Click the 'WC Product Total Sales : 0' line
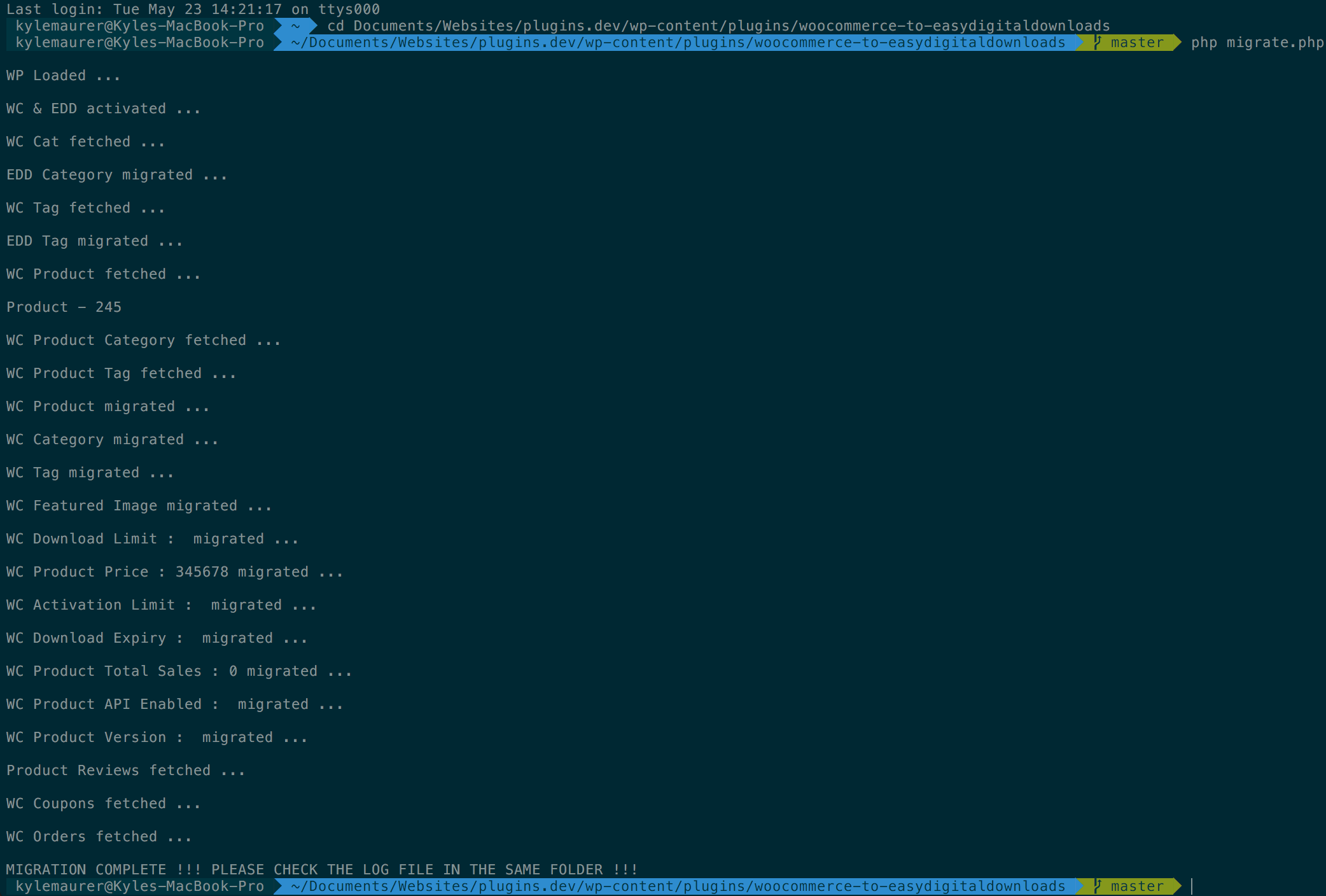 point(179,671)
